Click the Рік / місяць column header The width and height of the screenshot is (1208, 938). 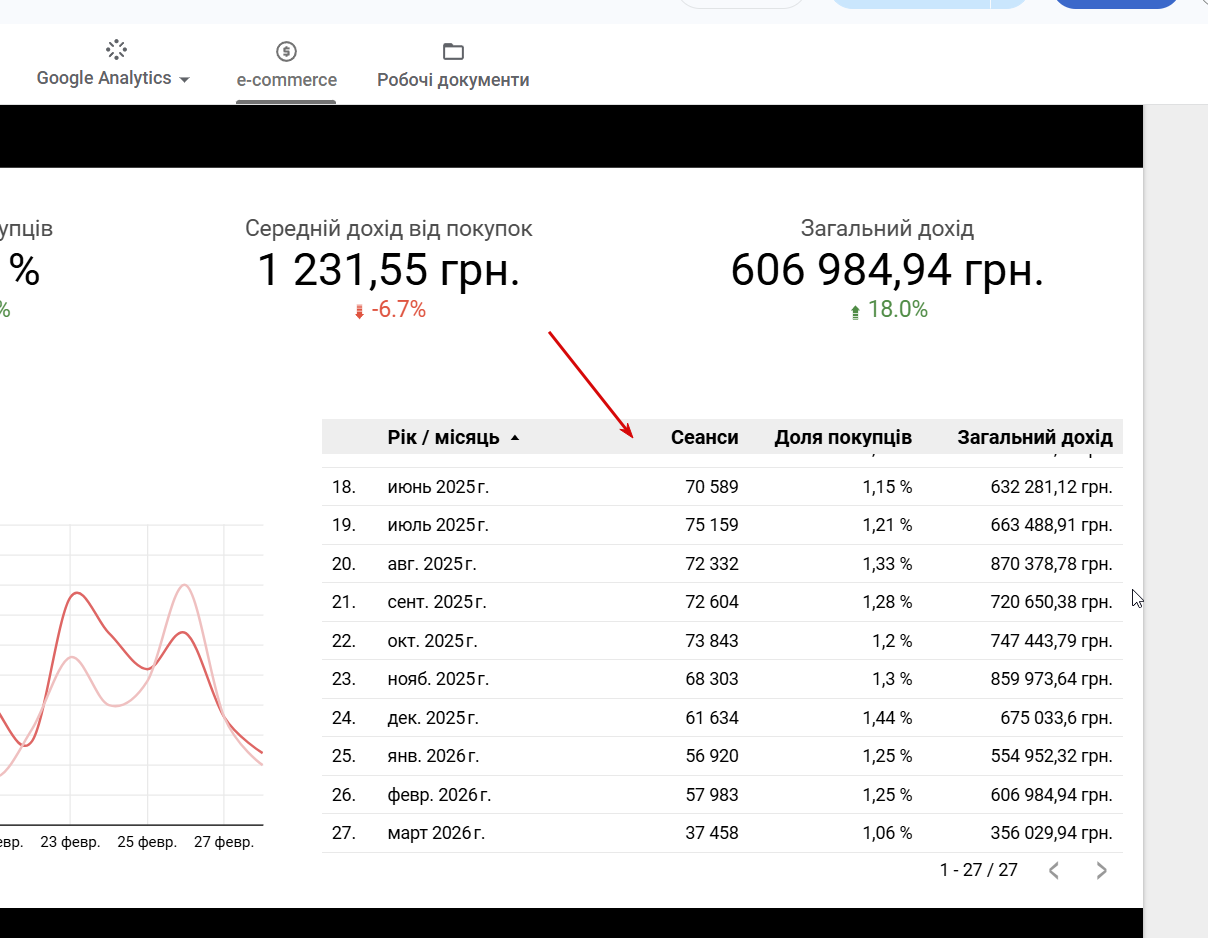click(x=443, y=437)
